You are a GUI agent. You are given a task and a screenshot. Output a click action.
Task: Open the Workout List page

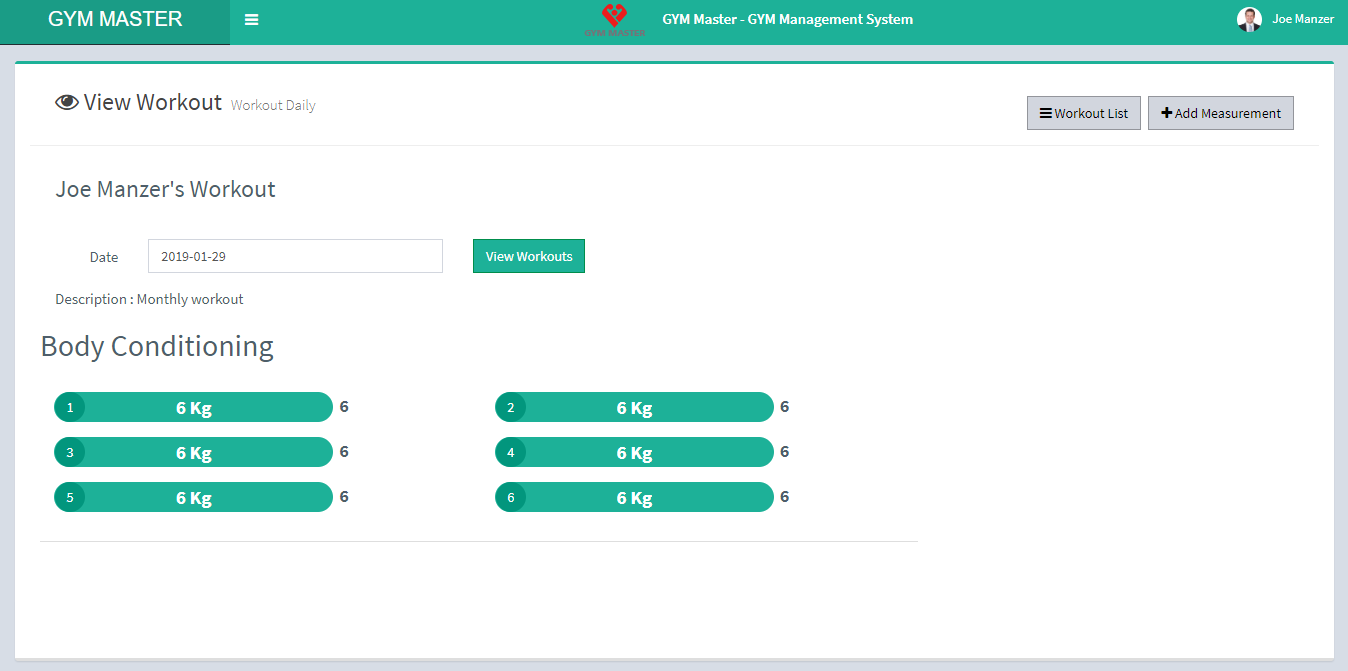[1084, 114]
